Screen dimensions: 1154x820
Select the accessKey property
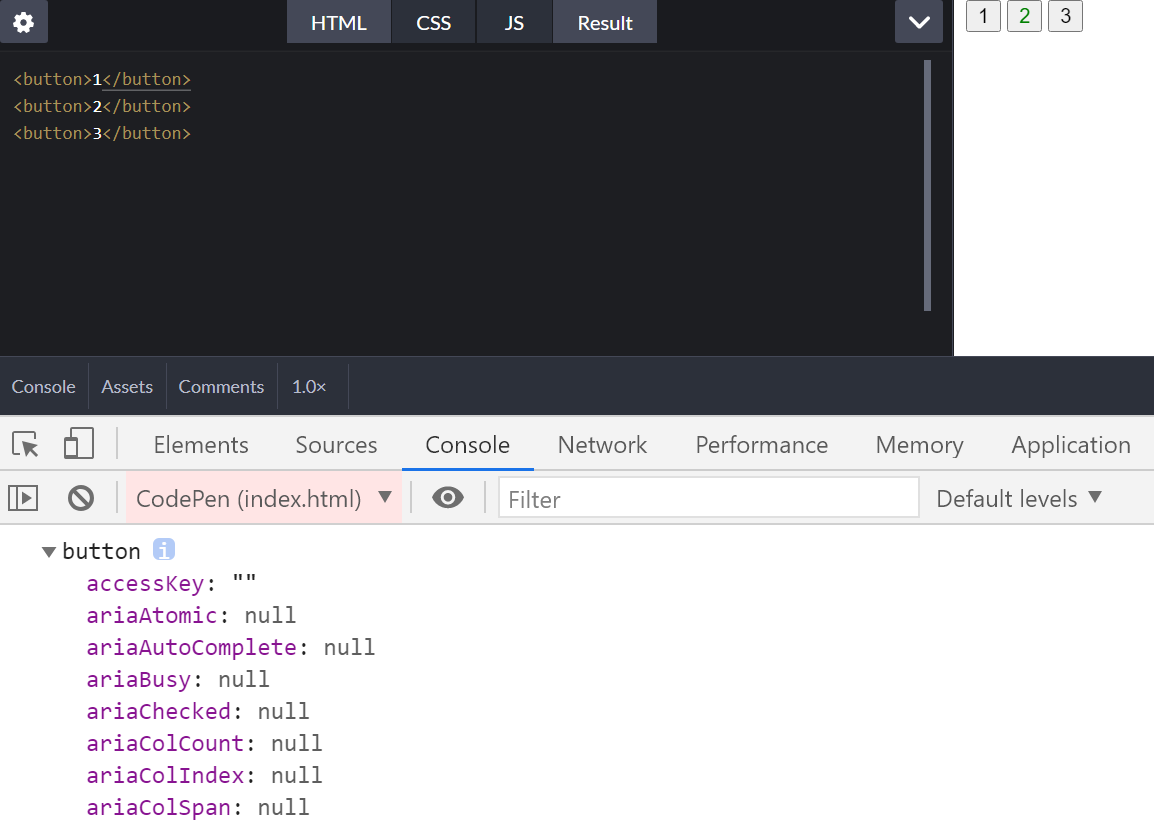coord(145,583)
